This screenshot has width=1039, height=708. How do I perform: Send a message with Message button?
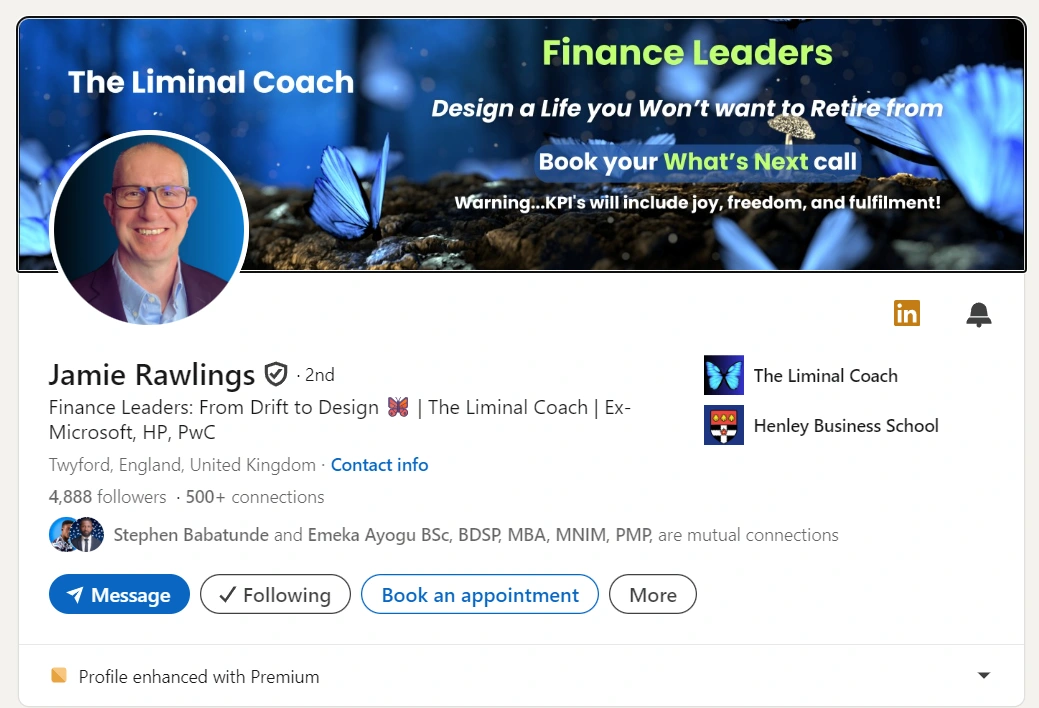[x=119, y=594]
